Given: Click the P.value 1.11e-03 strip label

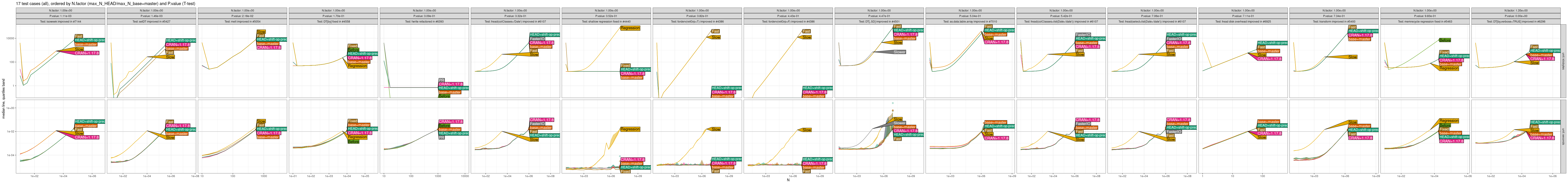Looking at the screenshot, I should click(x=60, y=16).
